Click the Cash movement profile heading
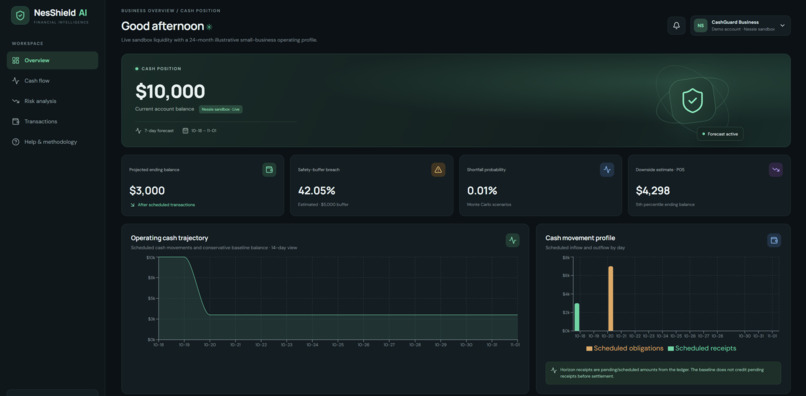The height and width of the screenshot is (396, 806). [580, 238]
